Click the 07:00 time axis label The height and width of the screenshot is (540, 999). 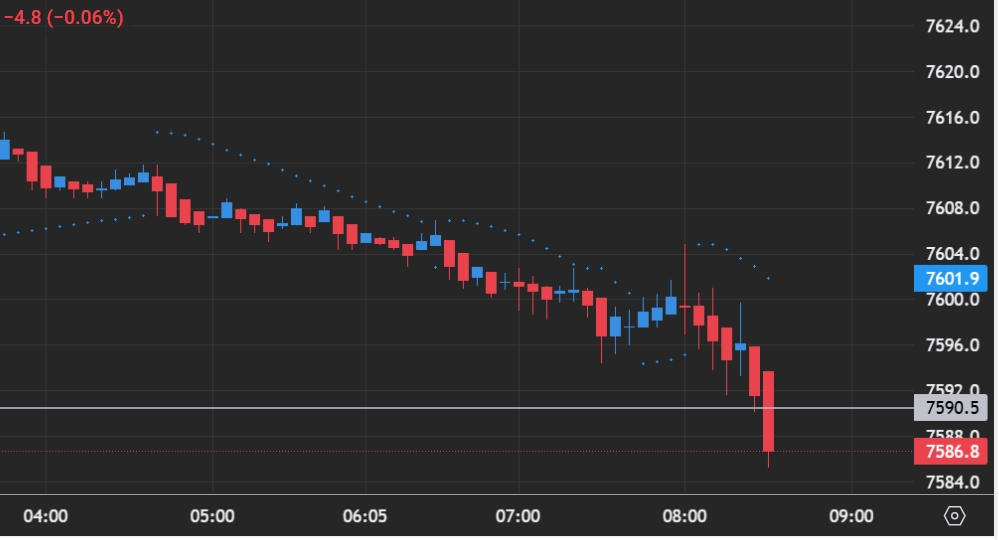(518, 516)
